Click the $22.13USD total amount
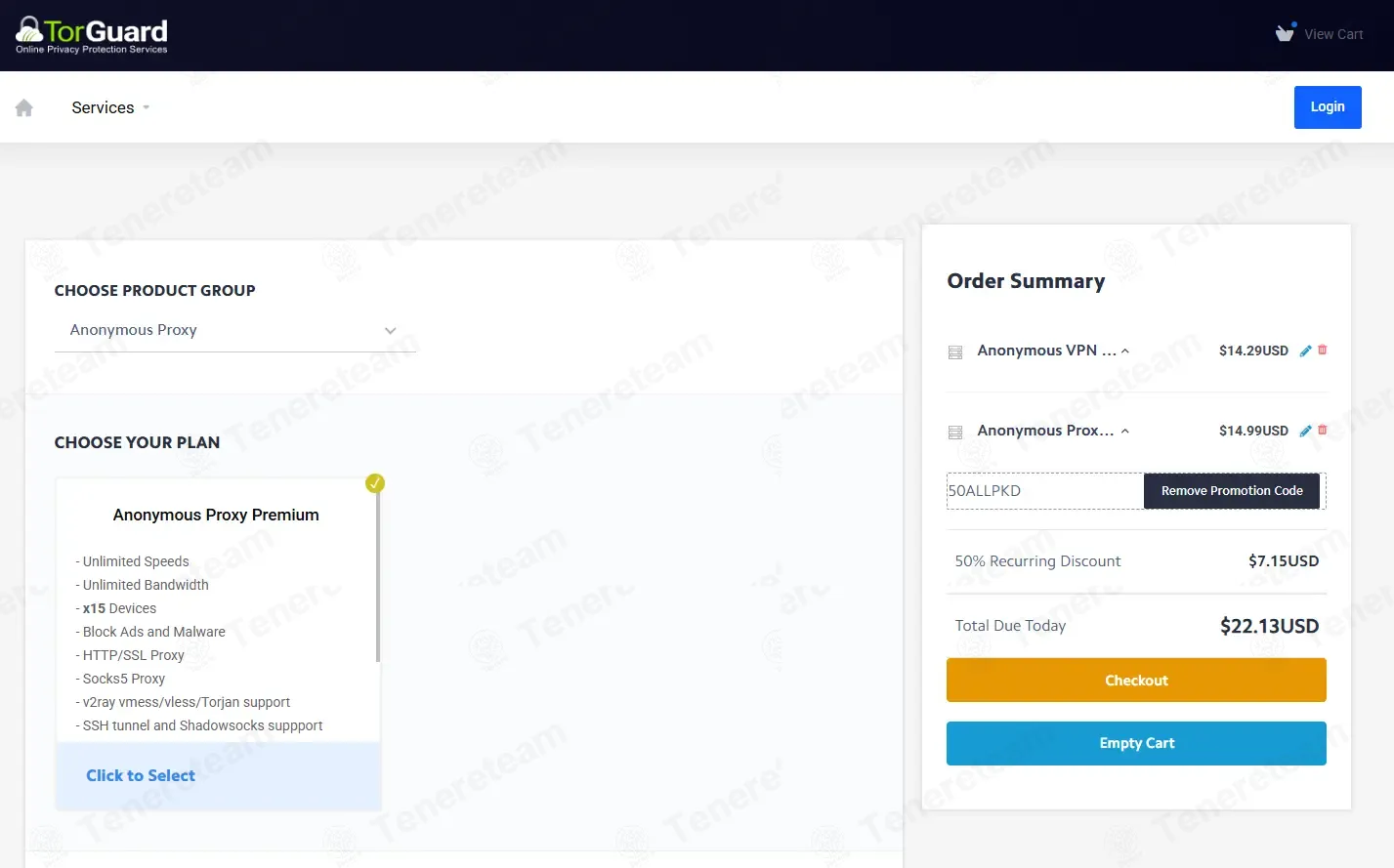 (1269, 626)
